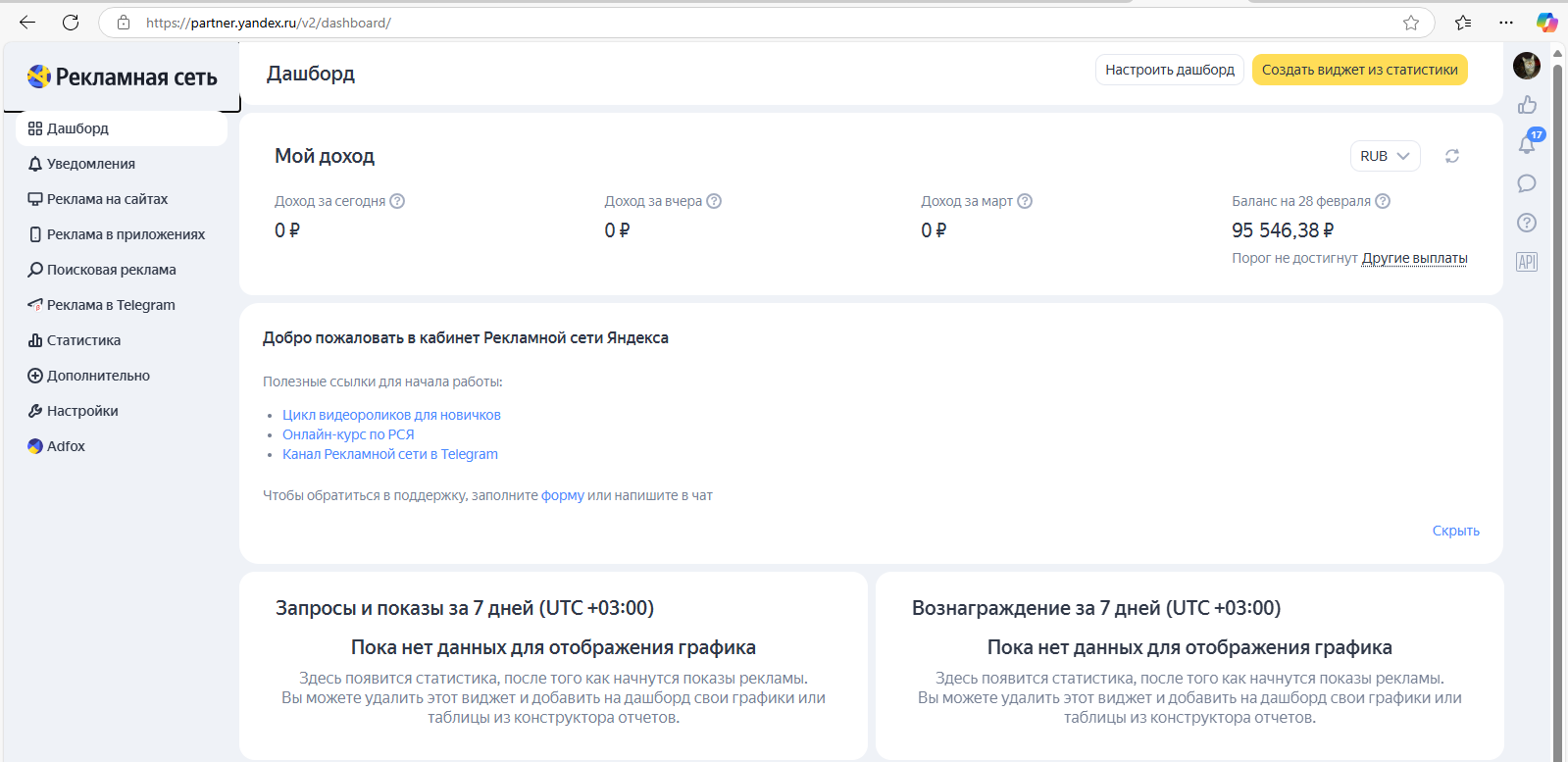The height and width of the screenshot is (762, 1568).
Task: Click the Реклама в Telegram plane icon
Action: coord(35,305)
